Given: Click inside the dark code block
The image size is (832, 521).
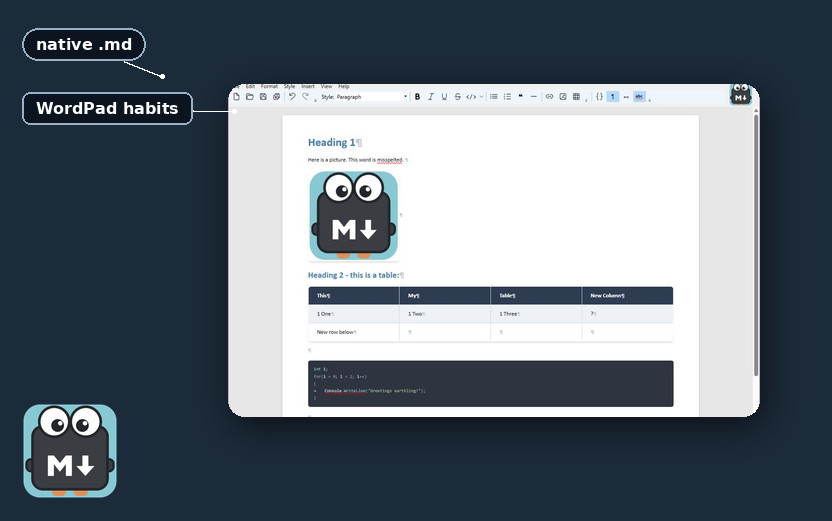Looking at the screenshot, I should tap(491, 384).
